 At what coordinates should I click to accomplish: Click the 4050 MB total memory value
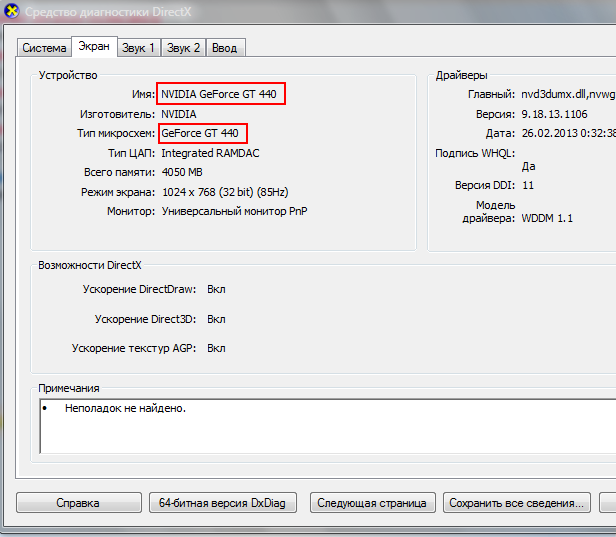(185, 172)
